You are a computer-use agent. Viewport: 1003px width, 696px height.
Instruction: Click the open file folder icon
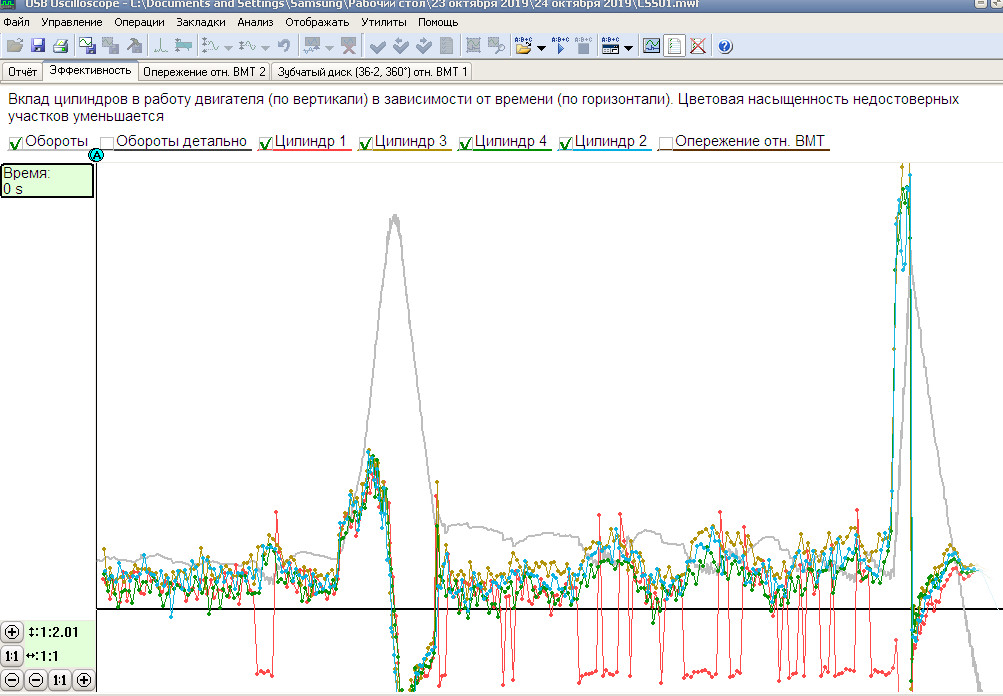click(14, 46)
